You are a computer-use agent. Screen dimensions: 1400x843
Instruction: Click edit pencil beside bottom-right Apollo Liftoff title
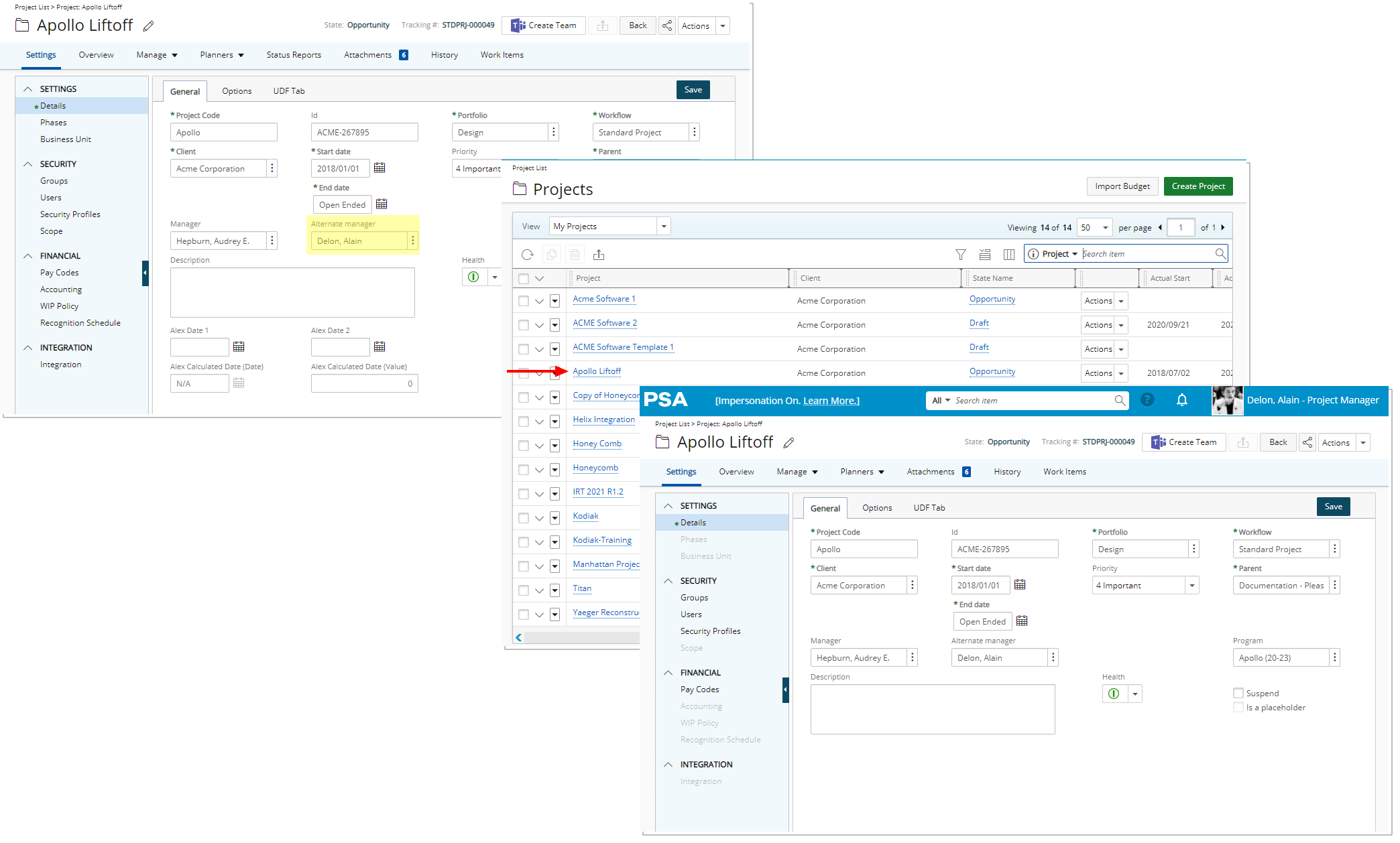tap(789, 443)
